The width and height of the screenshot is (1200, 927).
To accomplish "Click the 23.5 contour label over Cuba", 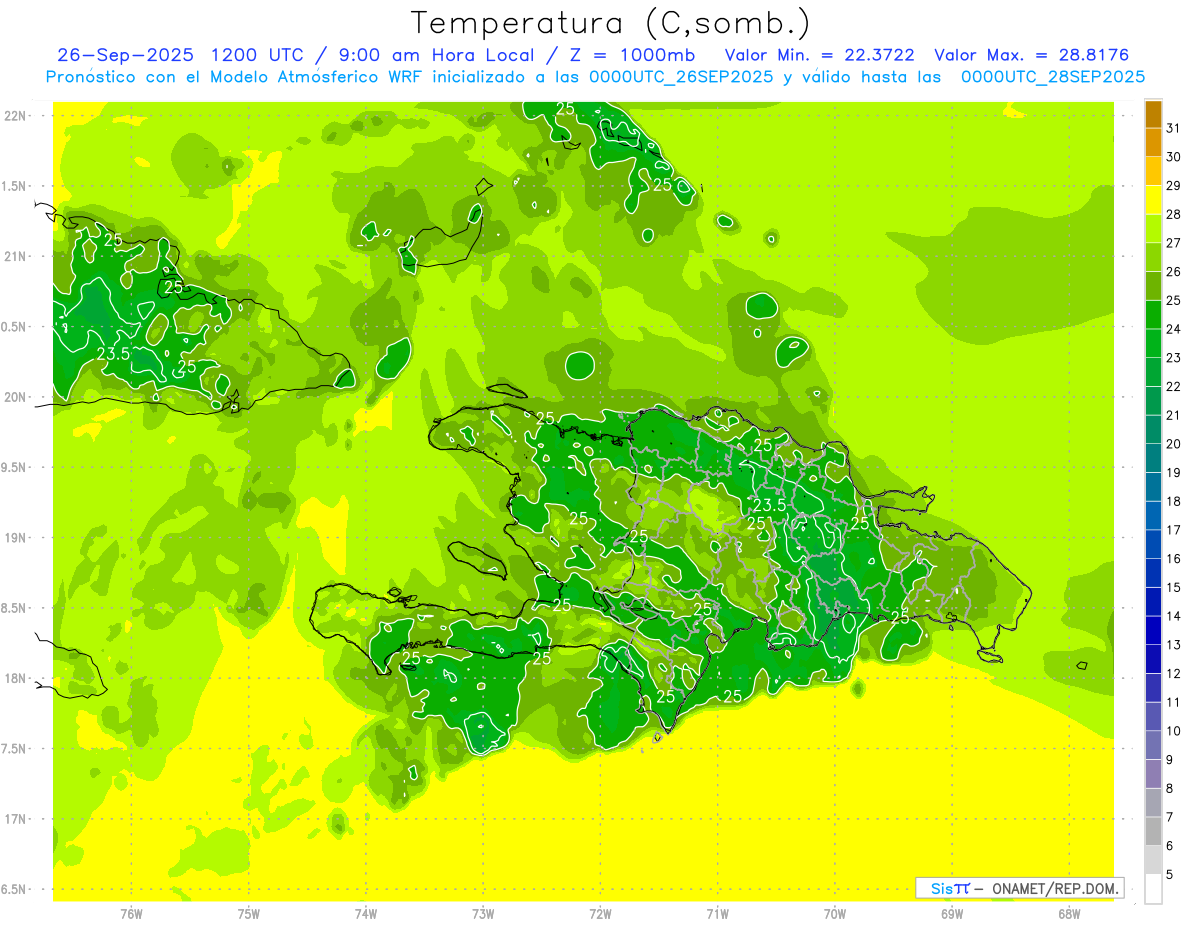I will point(113,354).
